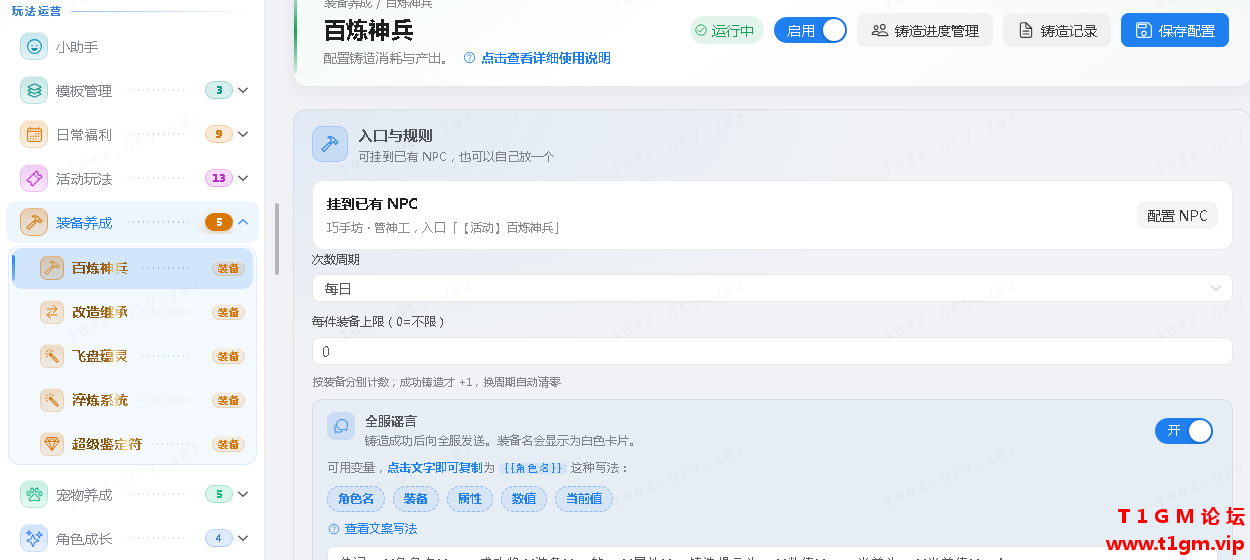This screenshot has height=560, width=1250.
Task: Collapse the 装备养成 chevron
Action: [x=243, y=222]
